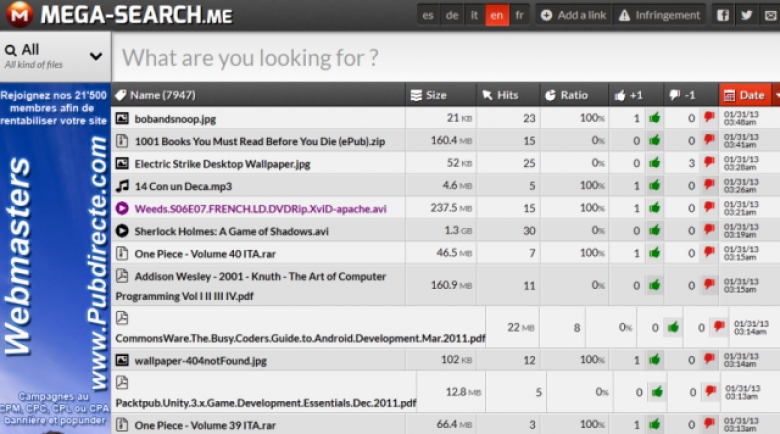Screen dimensions: 780x434
Task: Open the All file types dropdown
Action: (55, 57)
